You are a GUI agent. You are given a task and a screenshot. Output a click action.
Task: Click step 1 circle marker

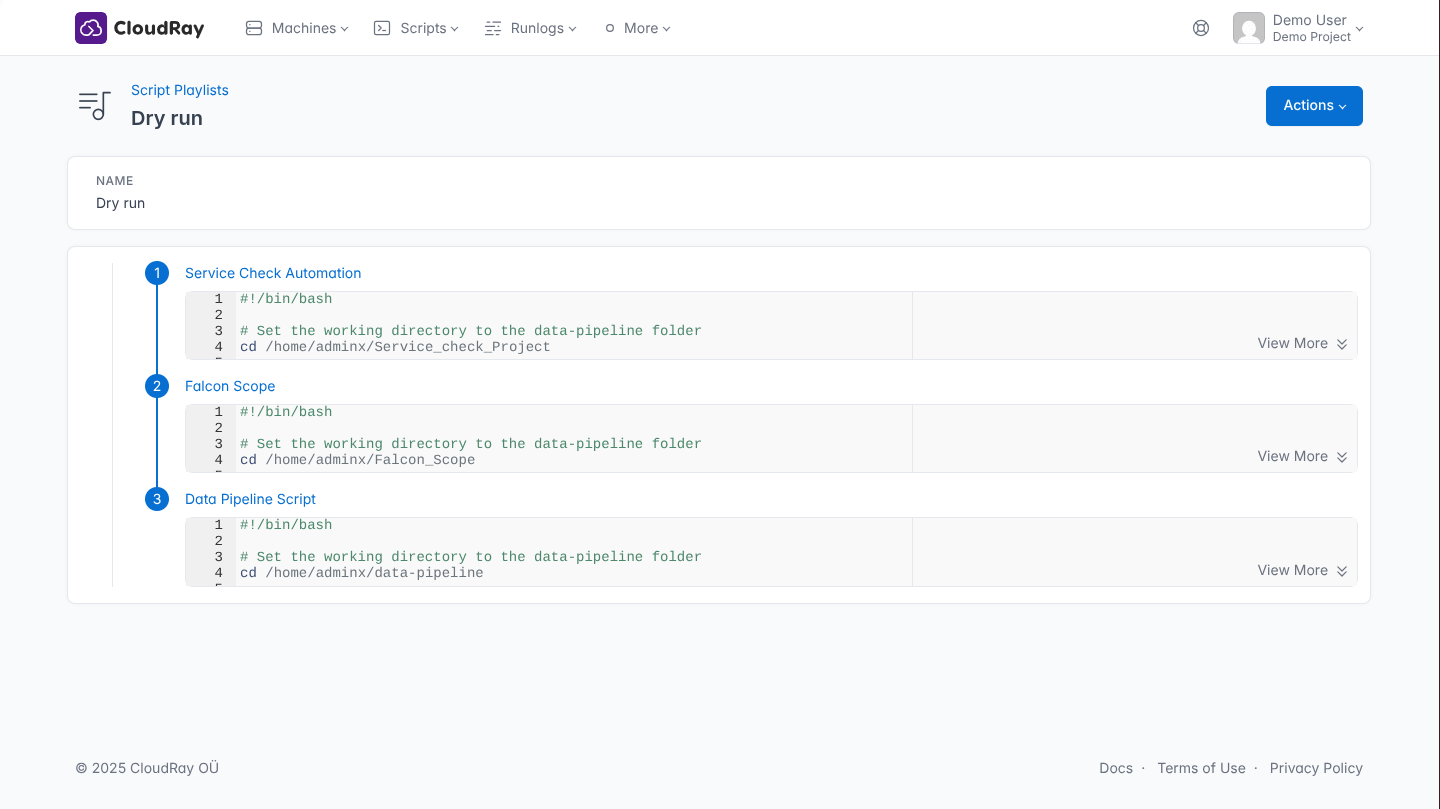(157, 273)
